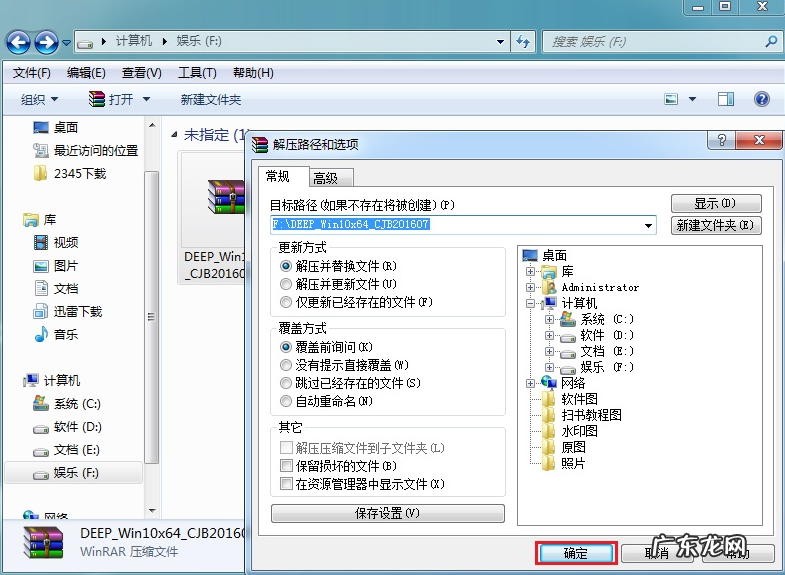Open the 组织 dropdown menu
The width and height of the screenshot is (785, 575).
(40, 99)
